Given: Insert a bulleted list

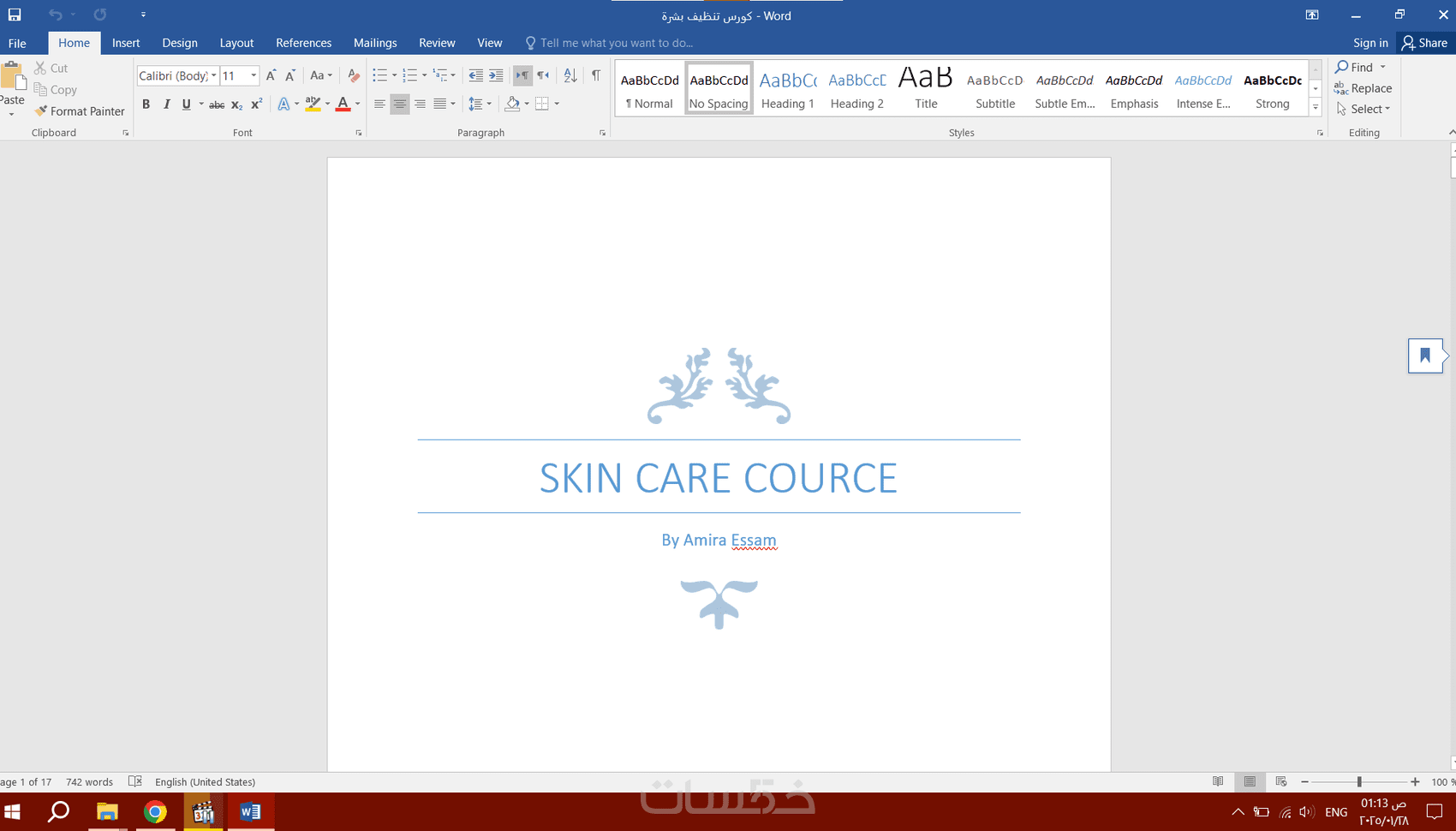Looking at the screenshot, I should [380, 75].
